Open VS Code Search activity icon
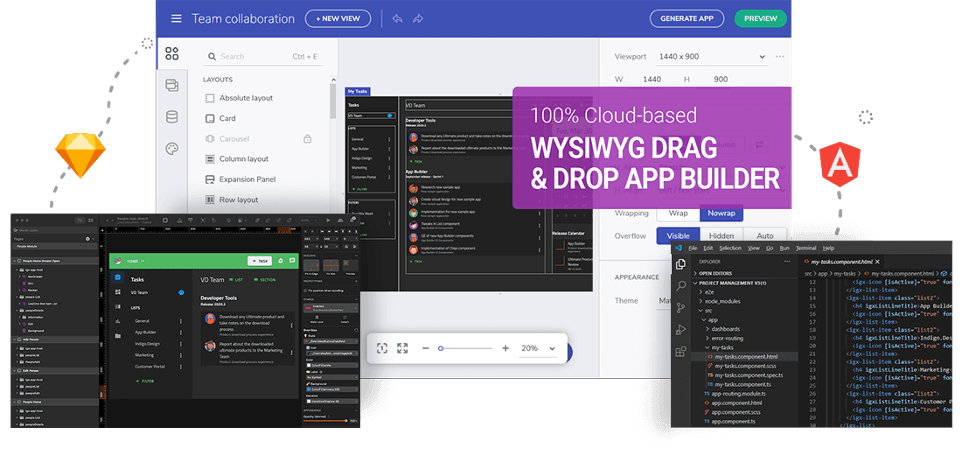Viewport: 962px width, 456px height. click(x=680, y=285)
